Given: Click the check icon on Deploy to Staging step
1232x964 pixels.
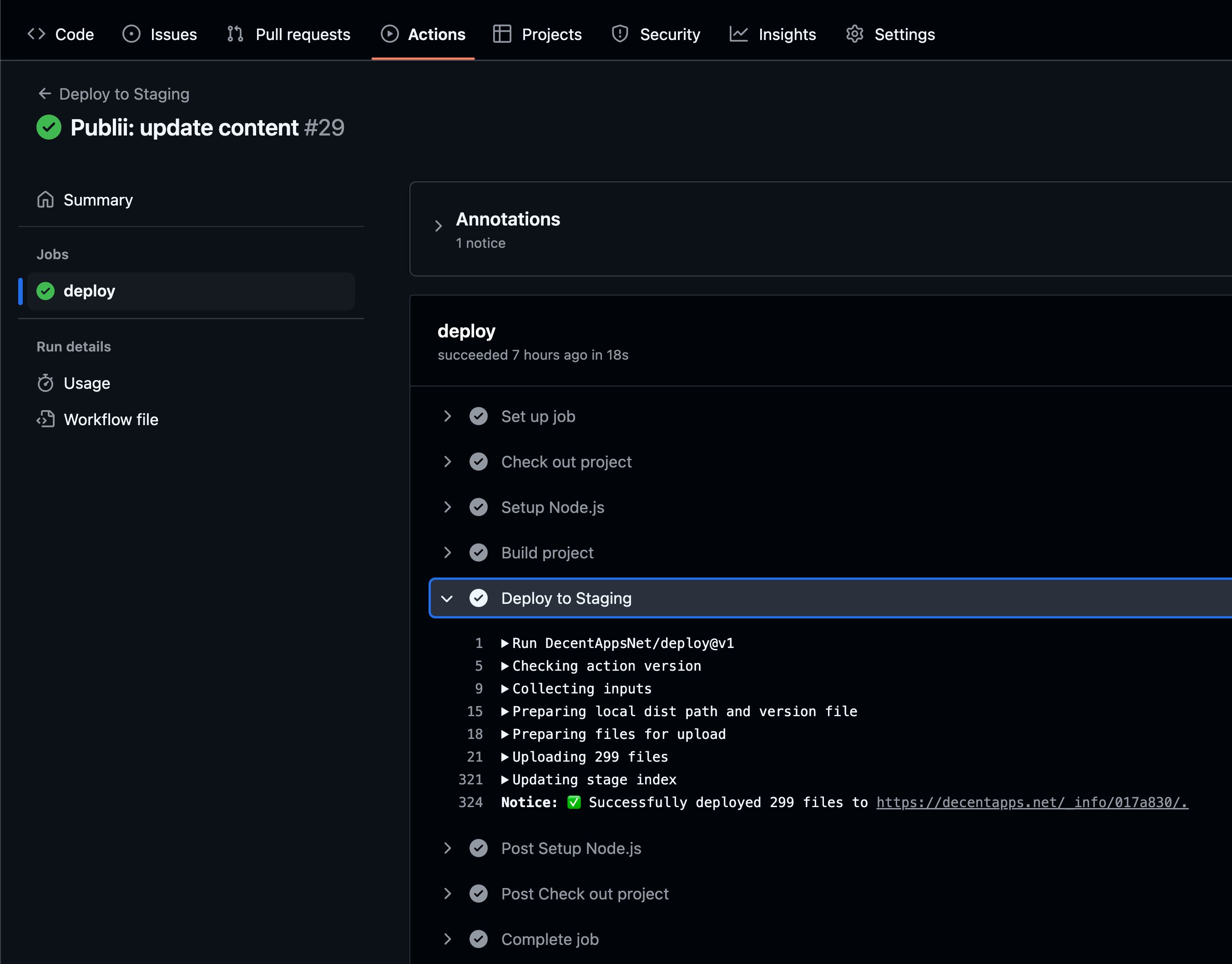Looking at the screenshot, I should pos(479,598).
